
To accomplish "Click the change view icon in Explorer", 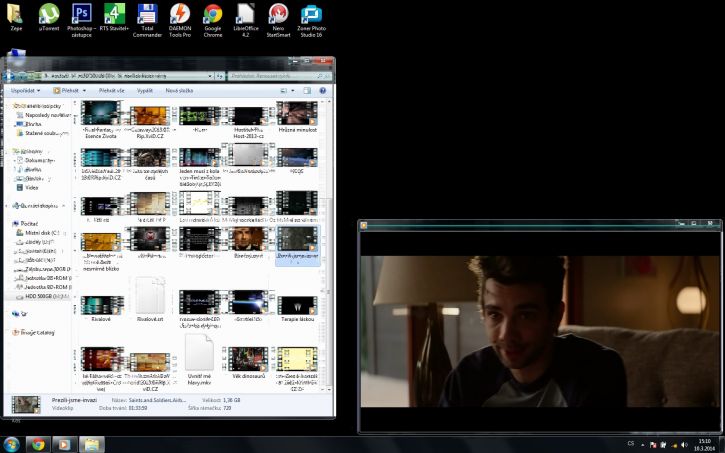I will 284,91.
